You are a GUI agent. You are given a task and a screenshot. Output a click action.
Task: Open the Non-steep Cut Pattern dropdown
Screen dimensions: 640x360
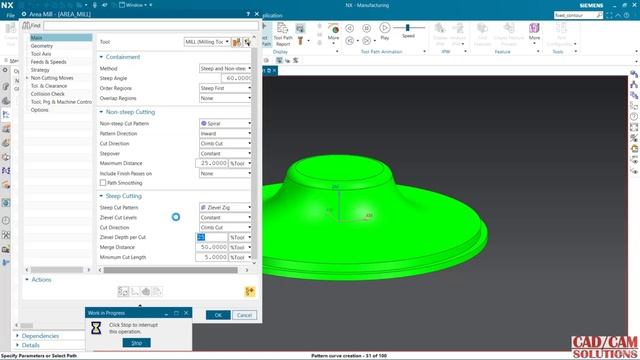tap(225, 123)
